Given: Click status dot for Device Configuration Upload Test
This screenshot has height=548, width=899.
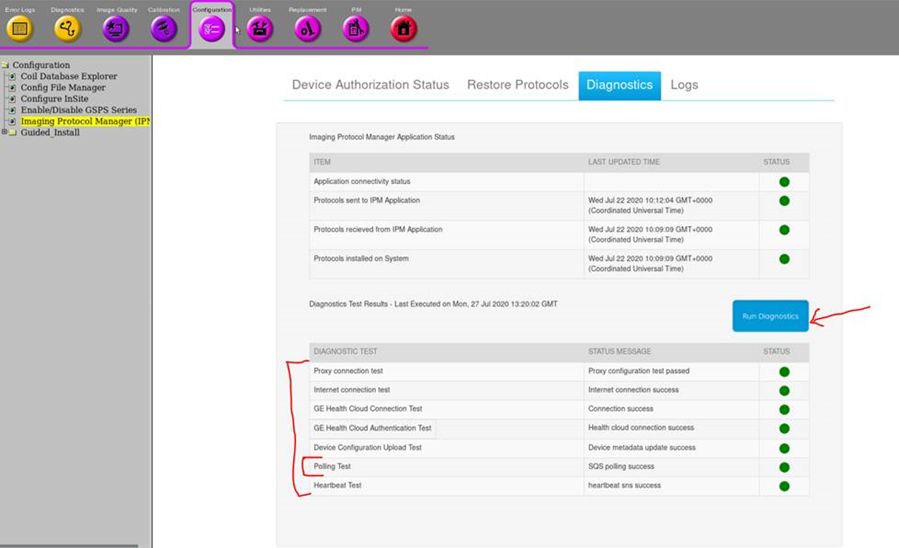Looking at the screenshot, I should pos(784,448).
